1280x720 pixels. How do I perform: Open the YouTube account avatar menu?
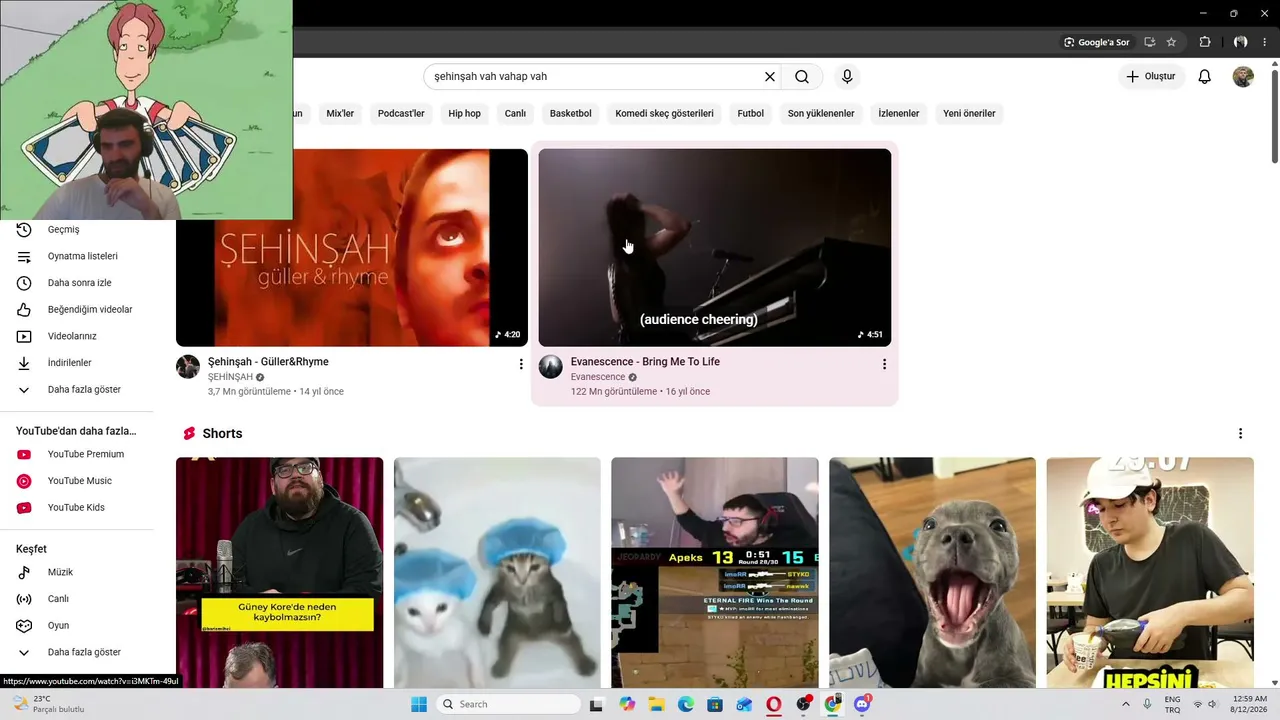point(1243,77)
